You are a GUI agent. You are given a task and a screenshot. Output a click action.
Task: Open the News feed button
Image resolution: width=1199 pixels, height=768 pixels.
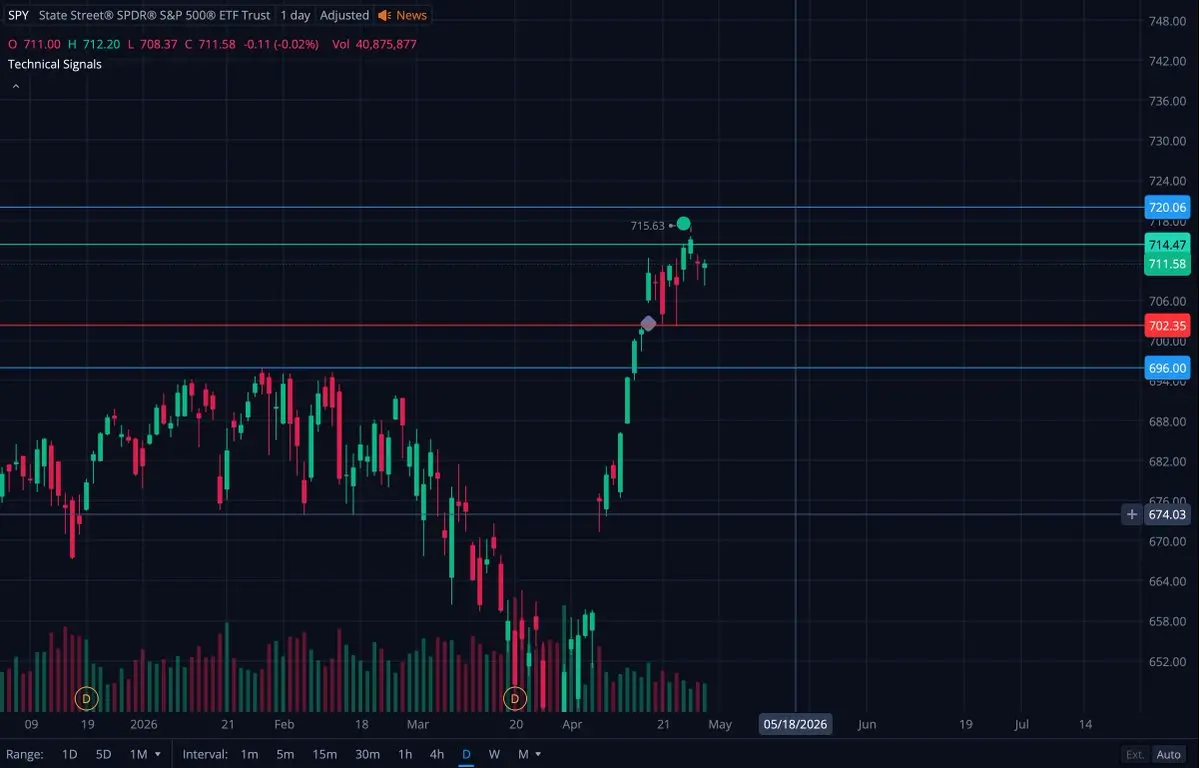coord(402,15)
